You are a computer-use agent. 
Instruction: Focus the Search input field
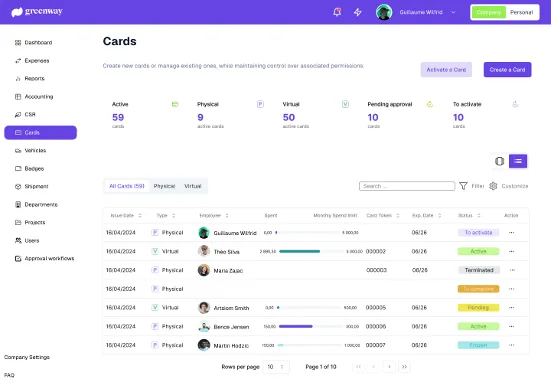pyautogui.click(x=407, y=186)
